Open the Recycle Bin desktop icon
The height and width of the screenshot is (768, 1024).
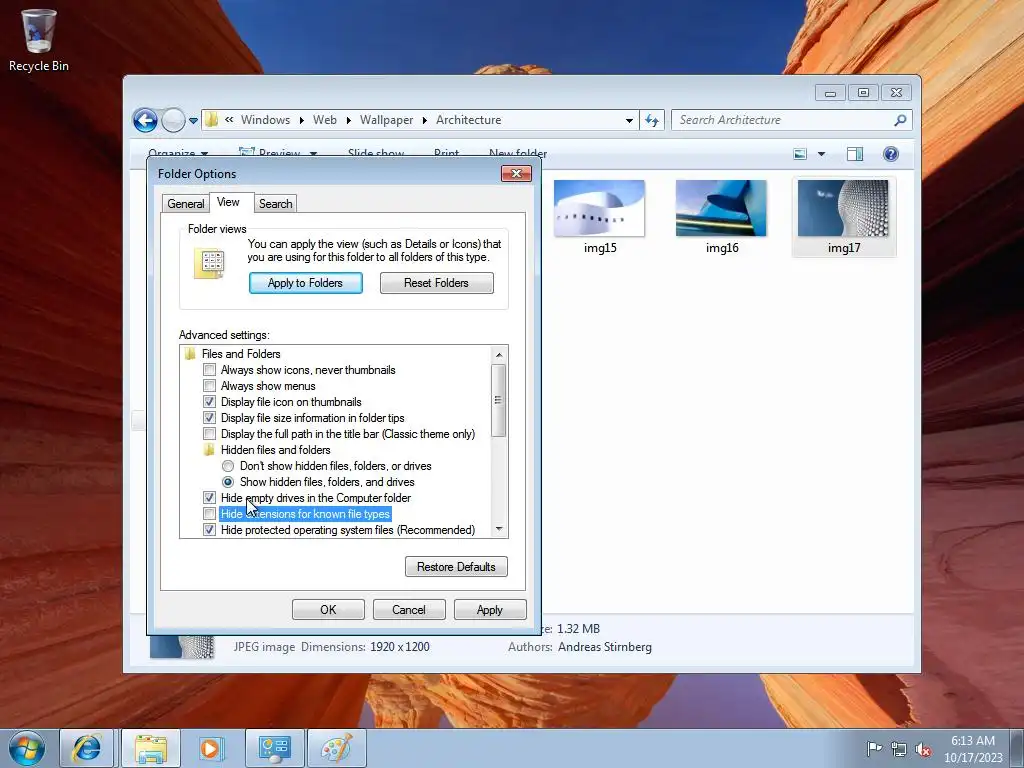point(39,40)
